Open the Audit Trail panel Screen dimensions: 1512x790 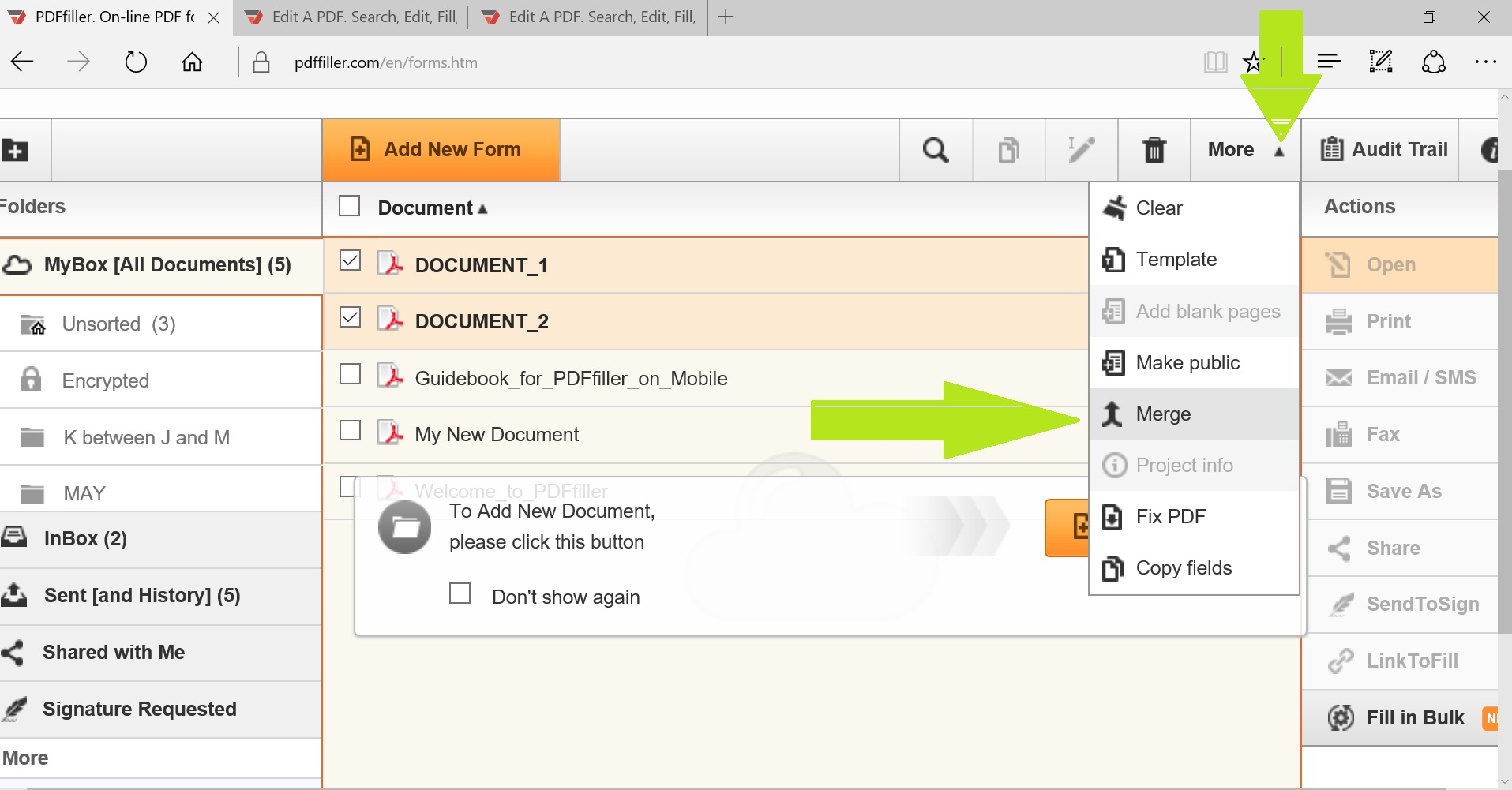click(x=1384, y=149)
